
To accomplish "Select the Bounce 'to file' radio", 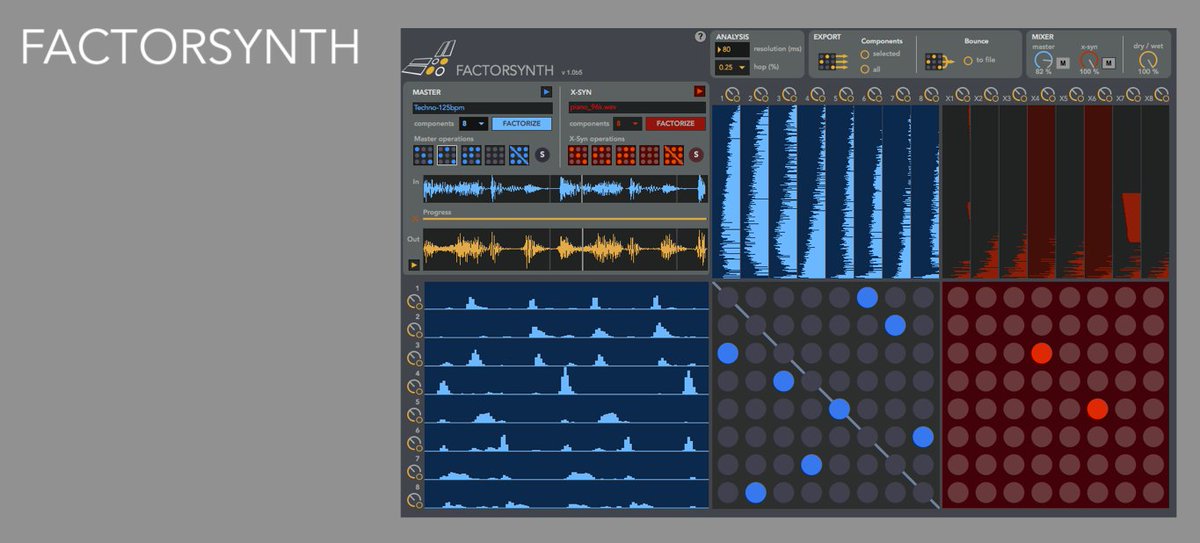I will point(967,60).
